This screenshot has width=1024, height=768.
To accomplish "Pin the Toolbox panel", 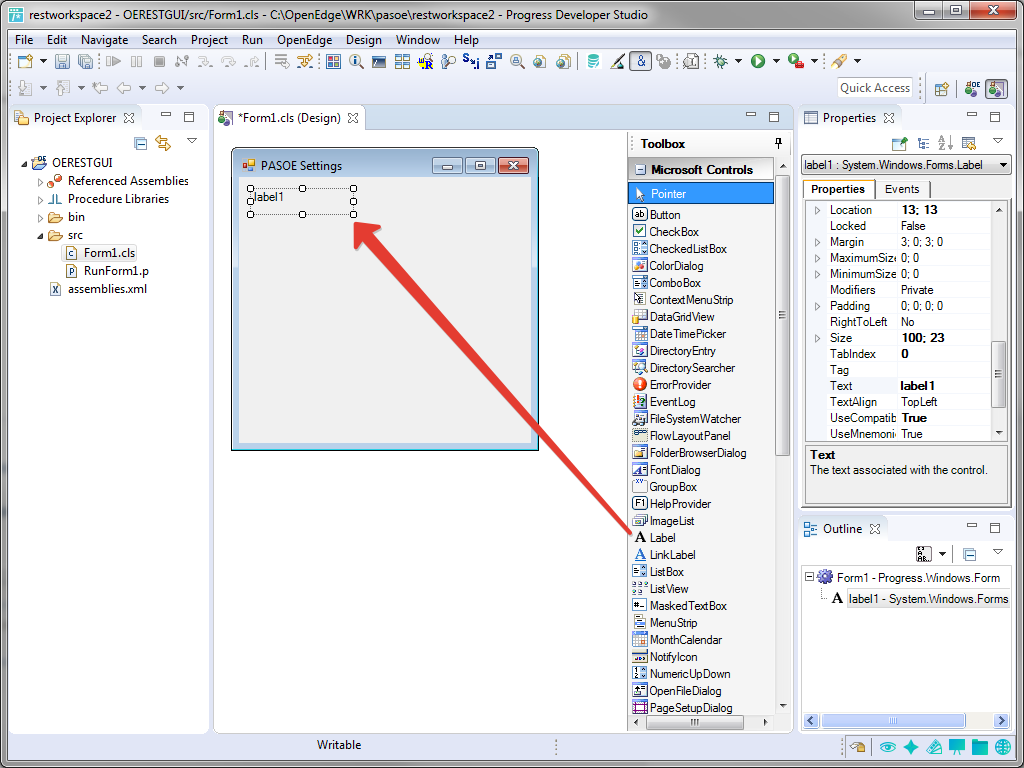I will [778, 143].
